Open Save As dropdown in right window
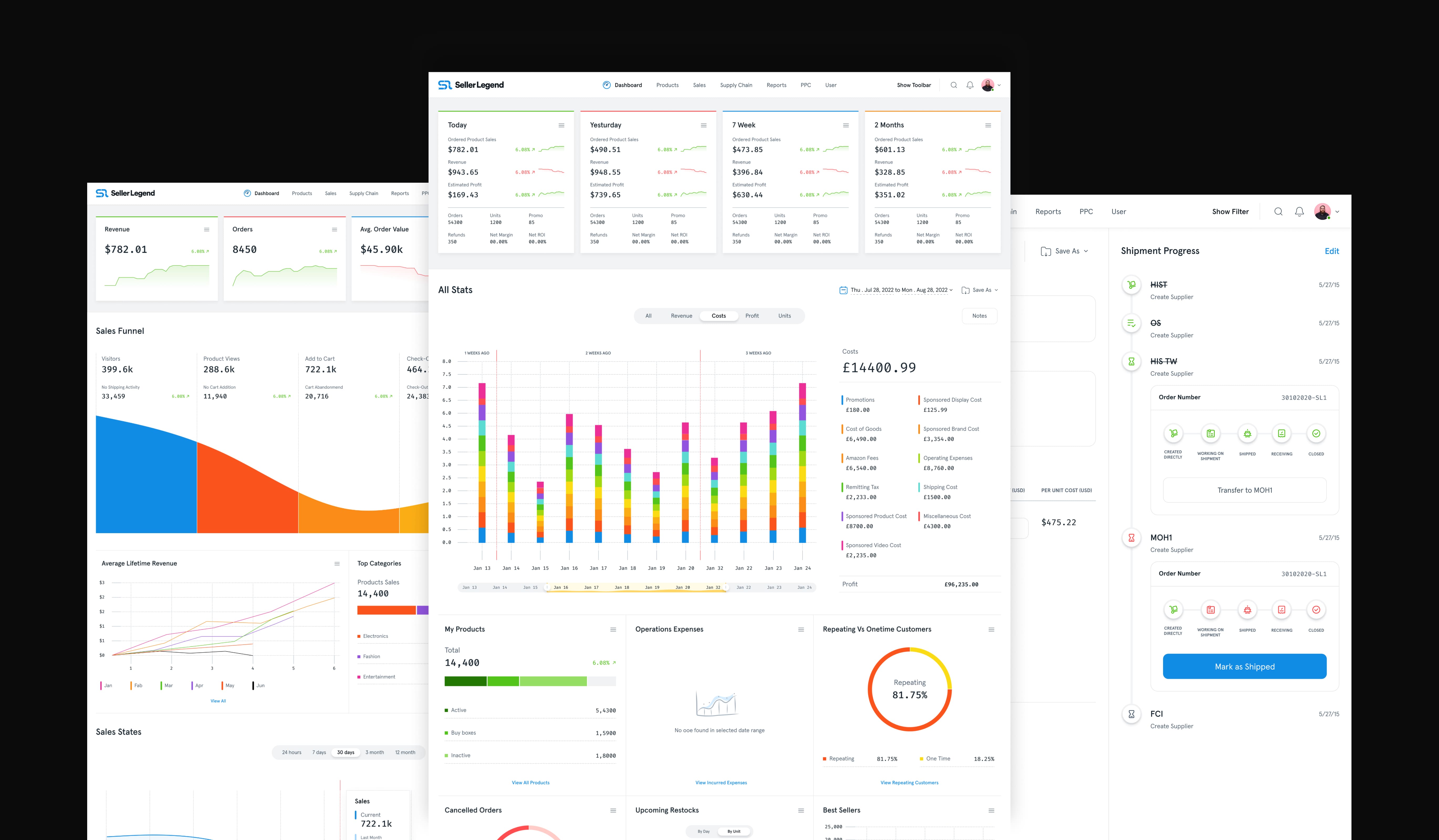The image size is (1439, 840). pos(1064,251)
